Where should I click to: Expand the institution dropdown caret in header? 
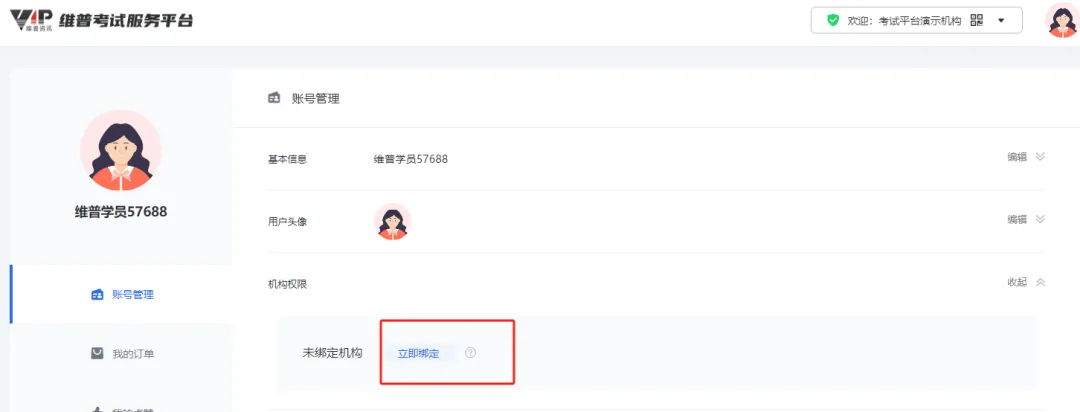point(1002,20)
